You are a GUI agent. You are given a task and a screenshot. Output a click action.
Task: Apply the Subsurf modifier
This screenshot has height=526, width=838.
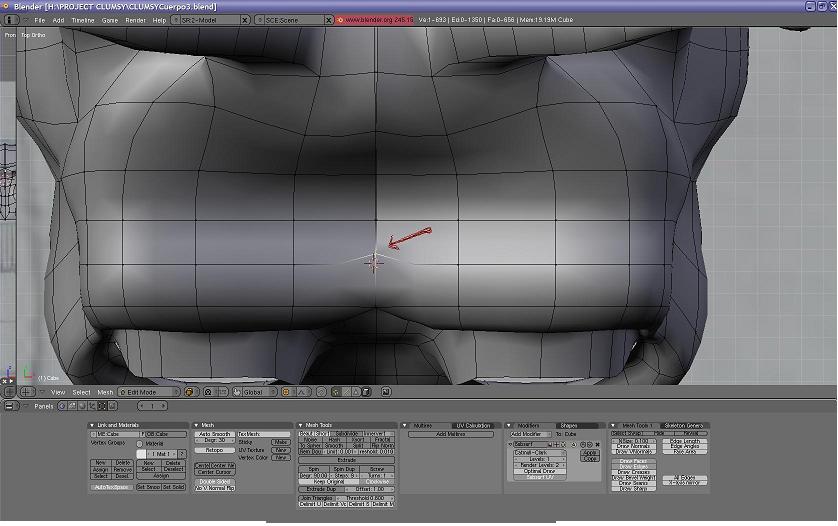tap(590, 453)
